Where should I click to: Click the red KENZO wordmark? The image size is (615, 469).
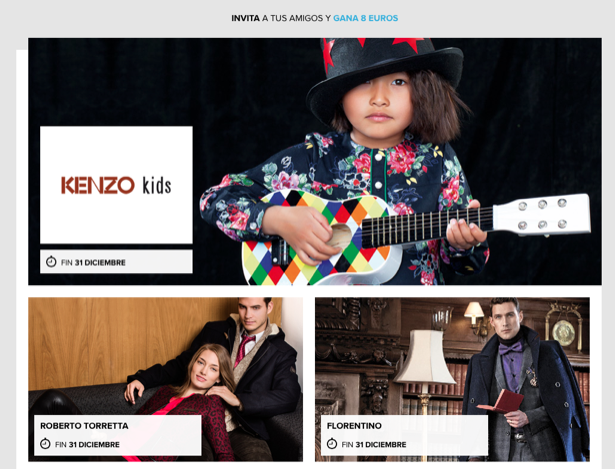pyautogui.click(x=98, y=185)
